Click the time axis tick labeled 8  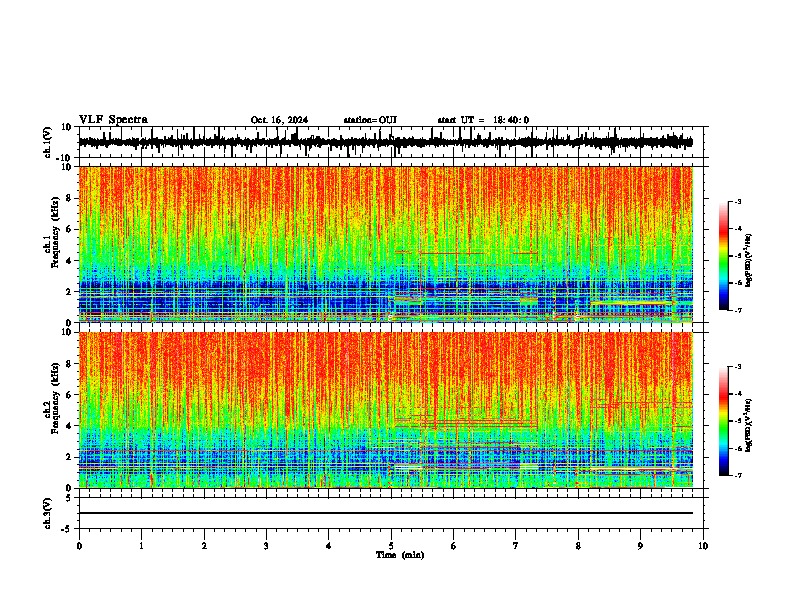(x=578, y=546)
